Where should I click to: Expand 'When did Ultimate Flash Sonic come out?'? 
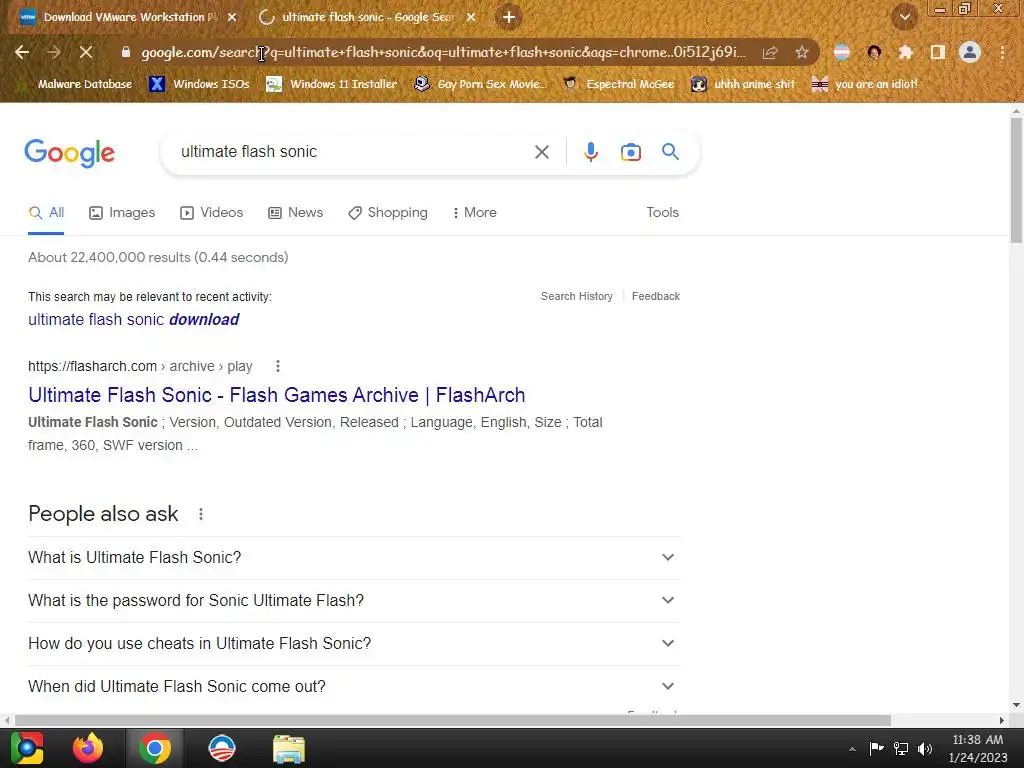point(354,687)
